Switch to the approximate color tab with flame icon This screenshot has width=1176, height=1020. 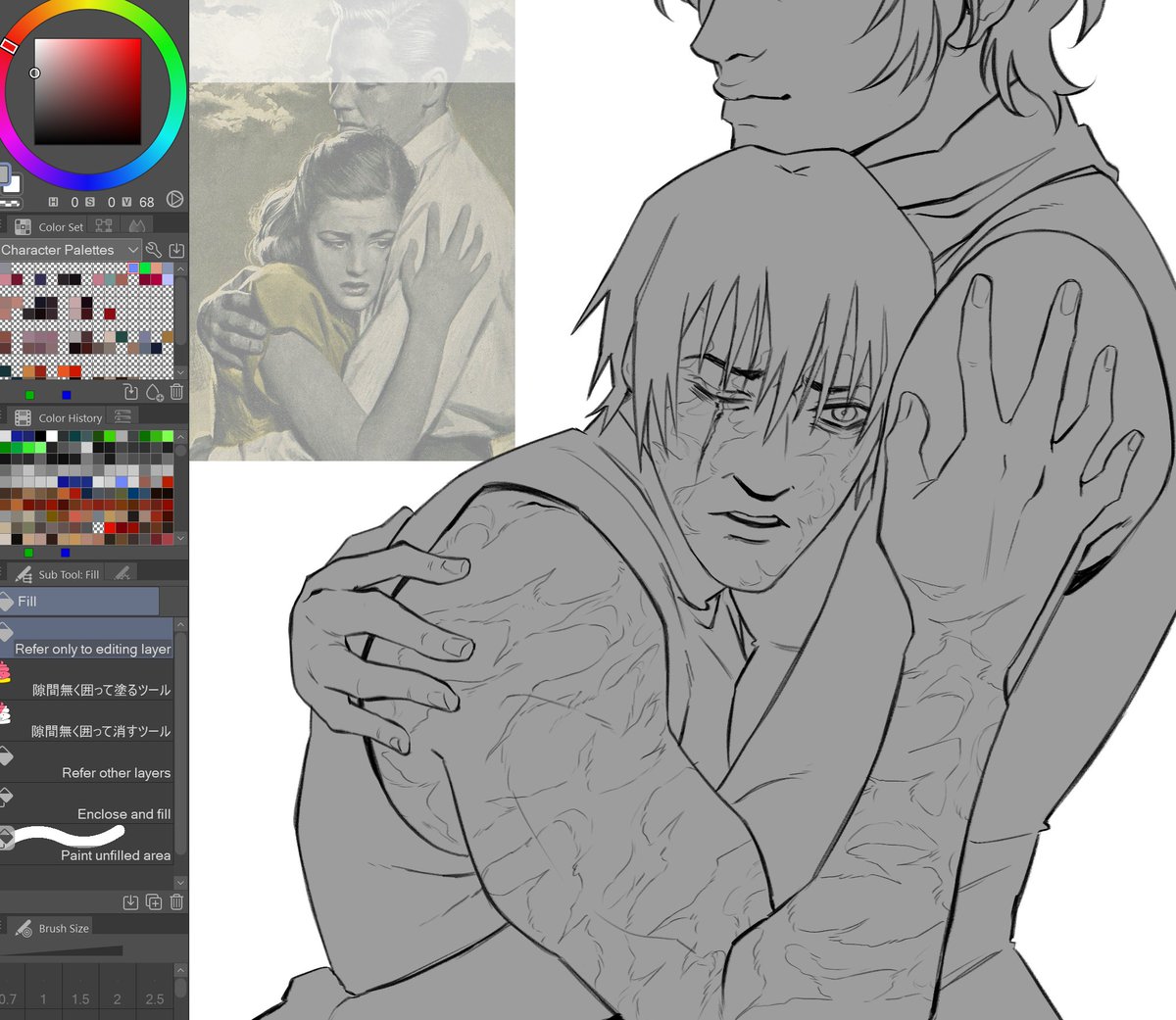(136, 226)
